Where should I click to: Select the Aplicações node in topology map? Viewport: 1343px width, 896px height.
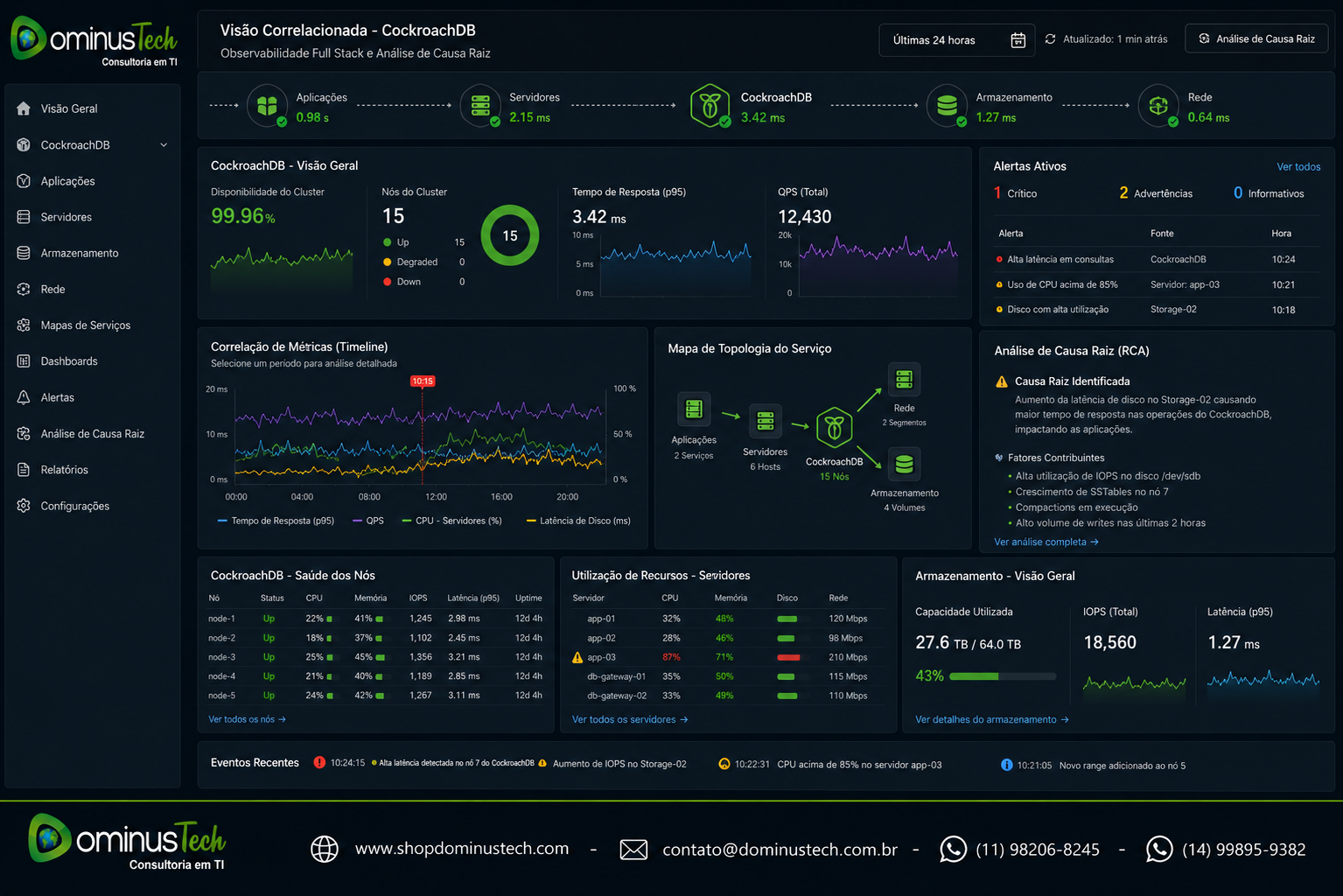click(x=694, y=409)
